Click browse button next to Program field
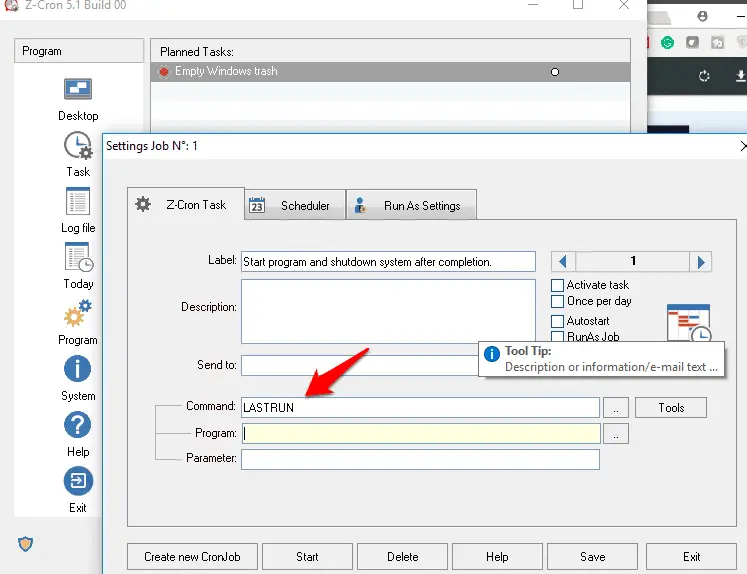 tap(616, 434)
